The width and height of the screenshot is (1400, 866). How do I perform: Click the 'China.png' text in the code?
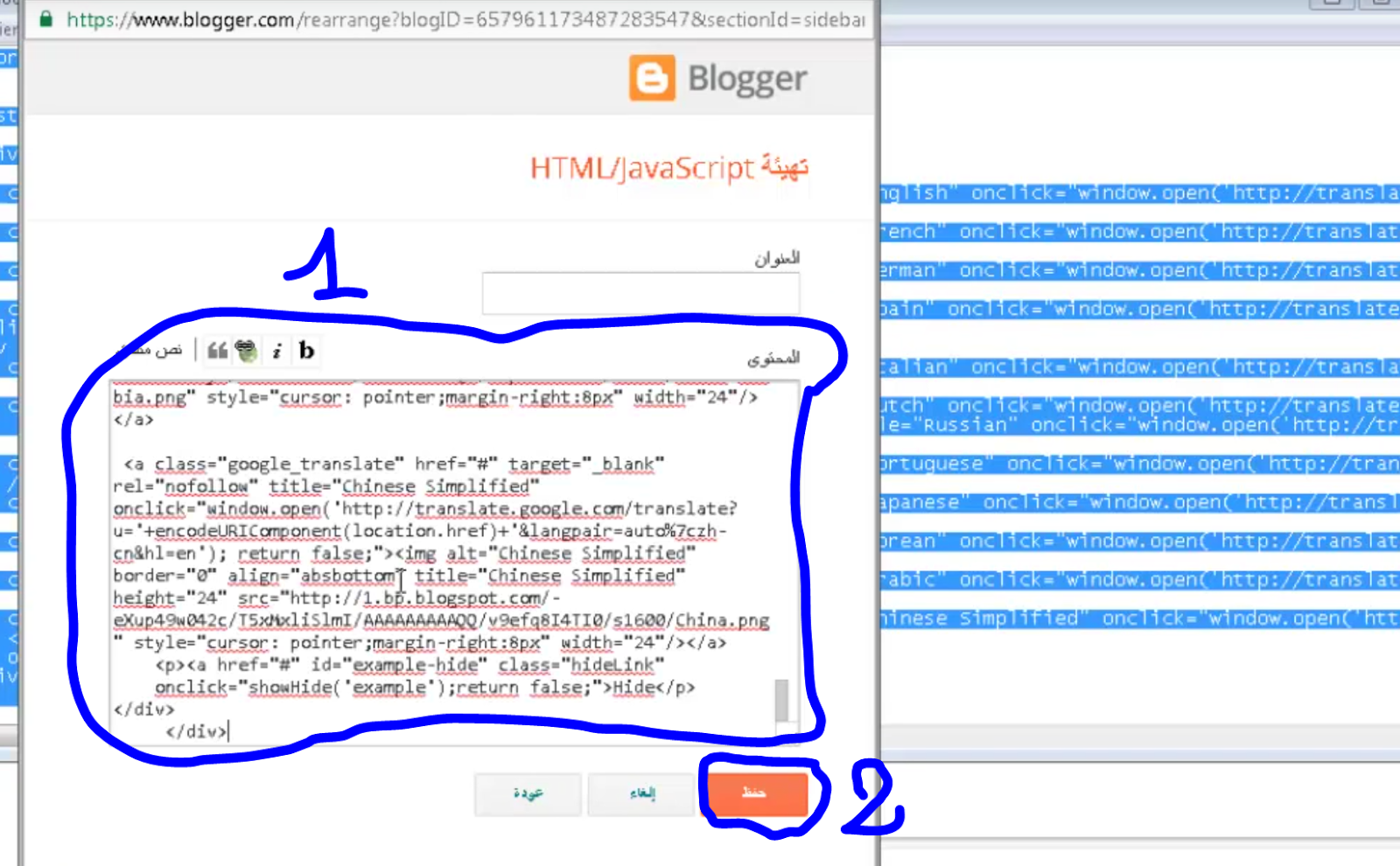(723, 620)
